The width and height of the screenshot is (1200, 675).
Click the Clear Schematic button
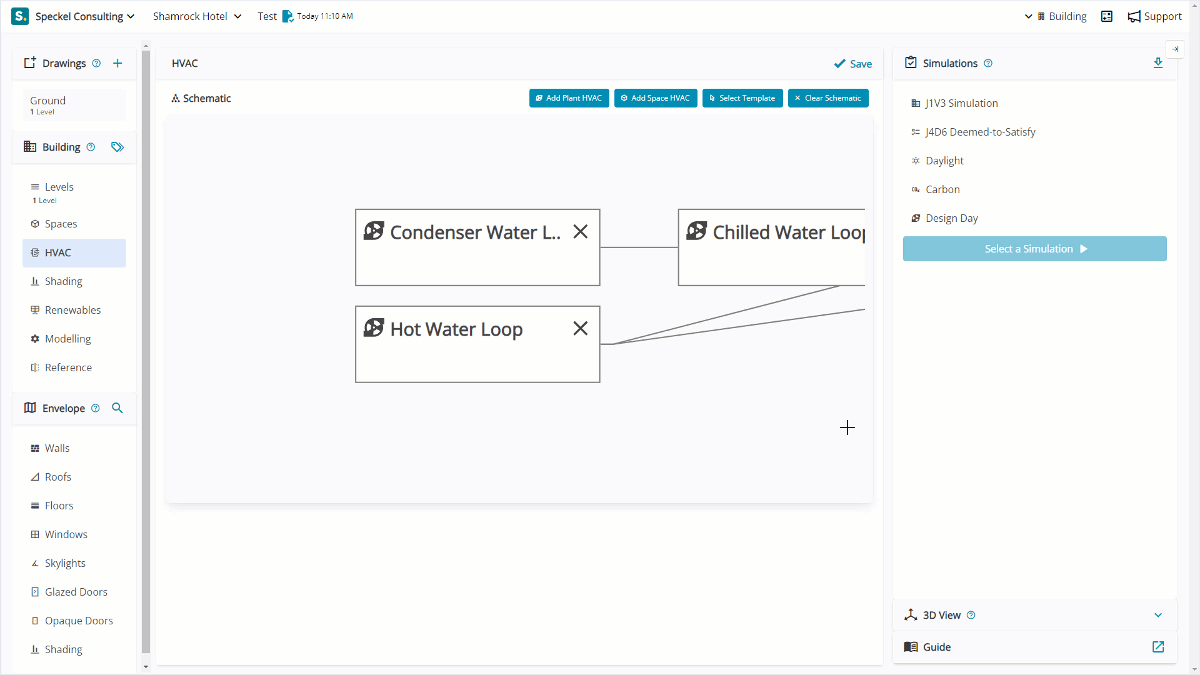pyautogui.click(x=828, y=98)
